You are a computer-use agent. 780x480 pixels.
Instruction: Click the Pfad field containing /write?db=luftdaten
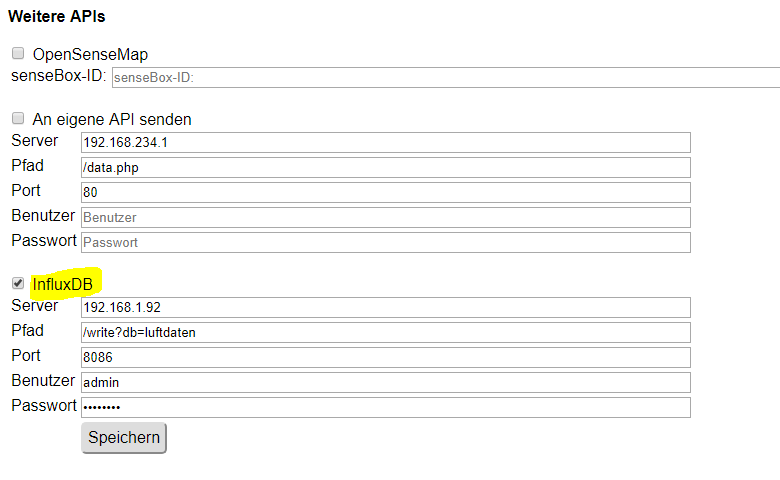tap(385, 332)
